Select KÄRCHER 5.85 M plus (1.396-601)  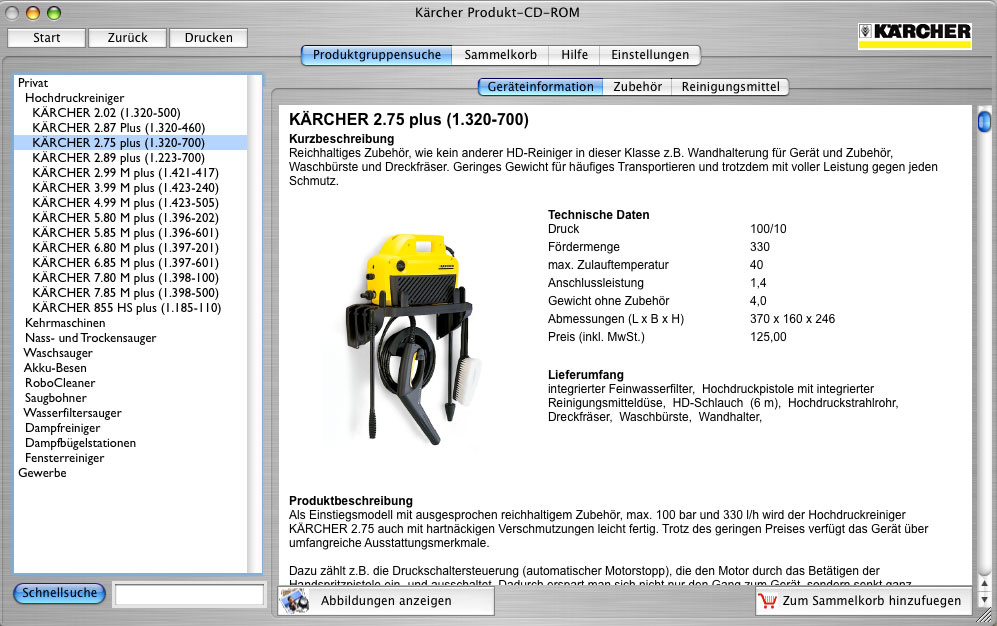[x=125, y=233]
